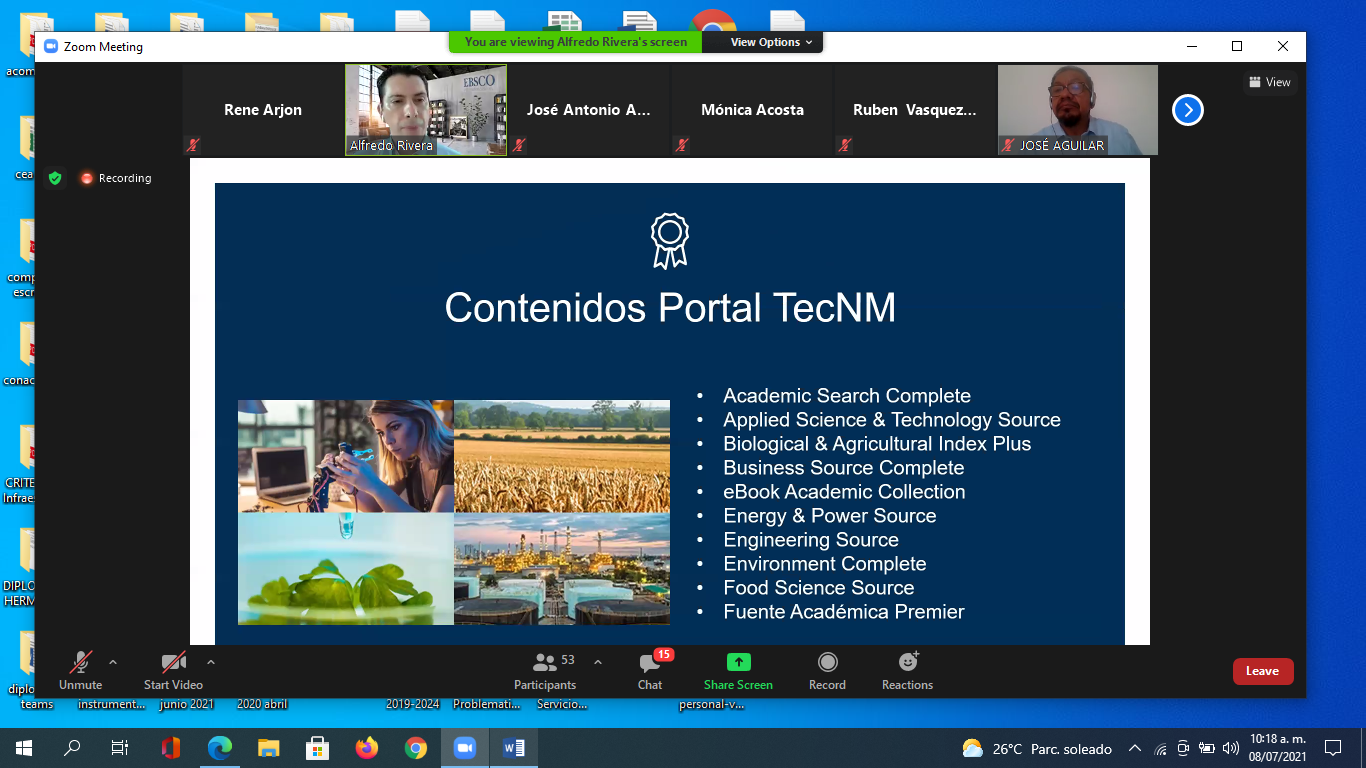Select JOSÉ AGUILAR's video thumbnail
The width and height of the screenshot is (1366, 768).
(x=1078, y=110)
